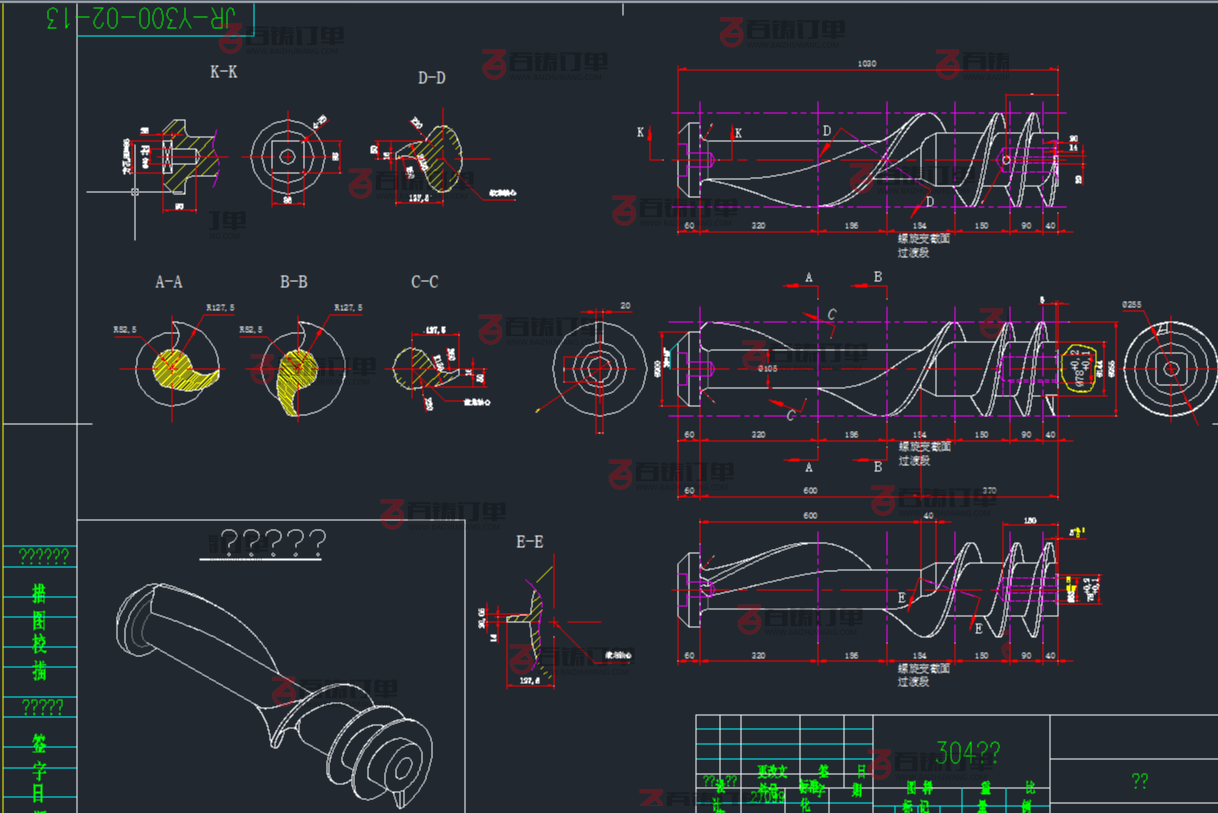Click the K-K section view label
This screenshot has width=1218, height=813.
[223, 72]
